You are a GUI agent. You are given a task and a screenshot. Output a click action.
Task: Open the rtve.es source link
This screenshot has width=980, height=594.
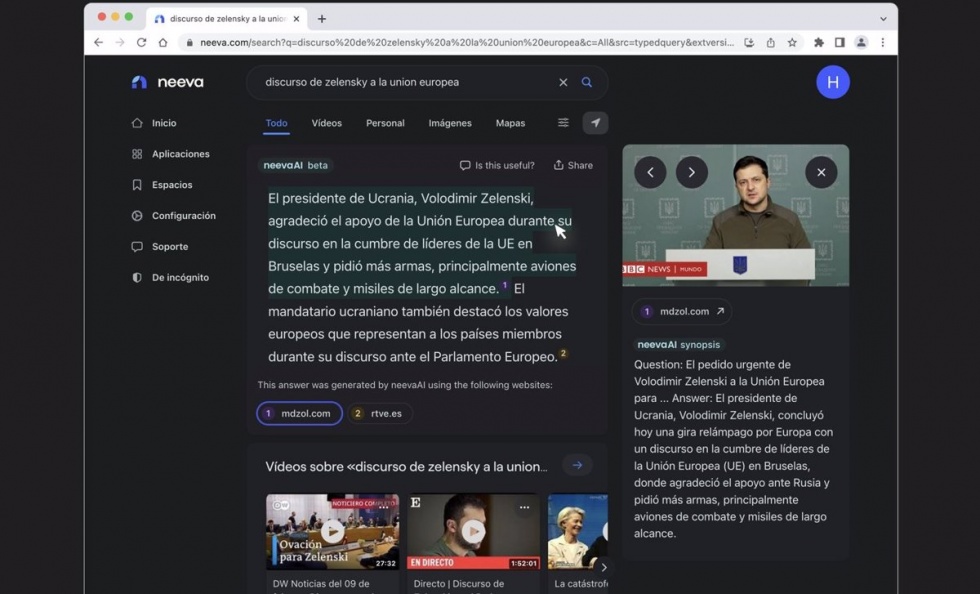pyautogui.click(x=380, y=413)
